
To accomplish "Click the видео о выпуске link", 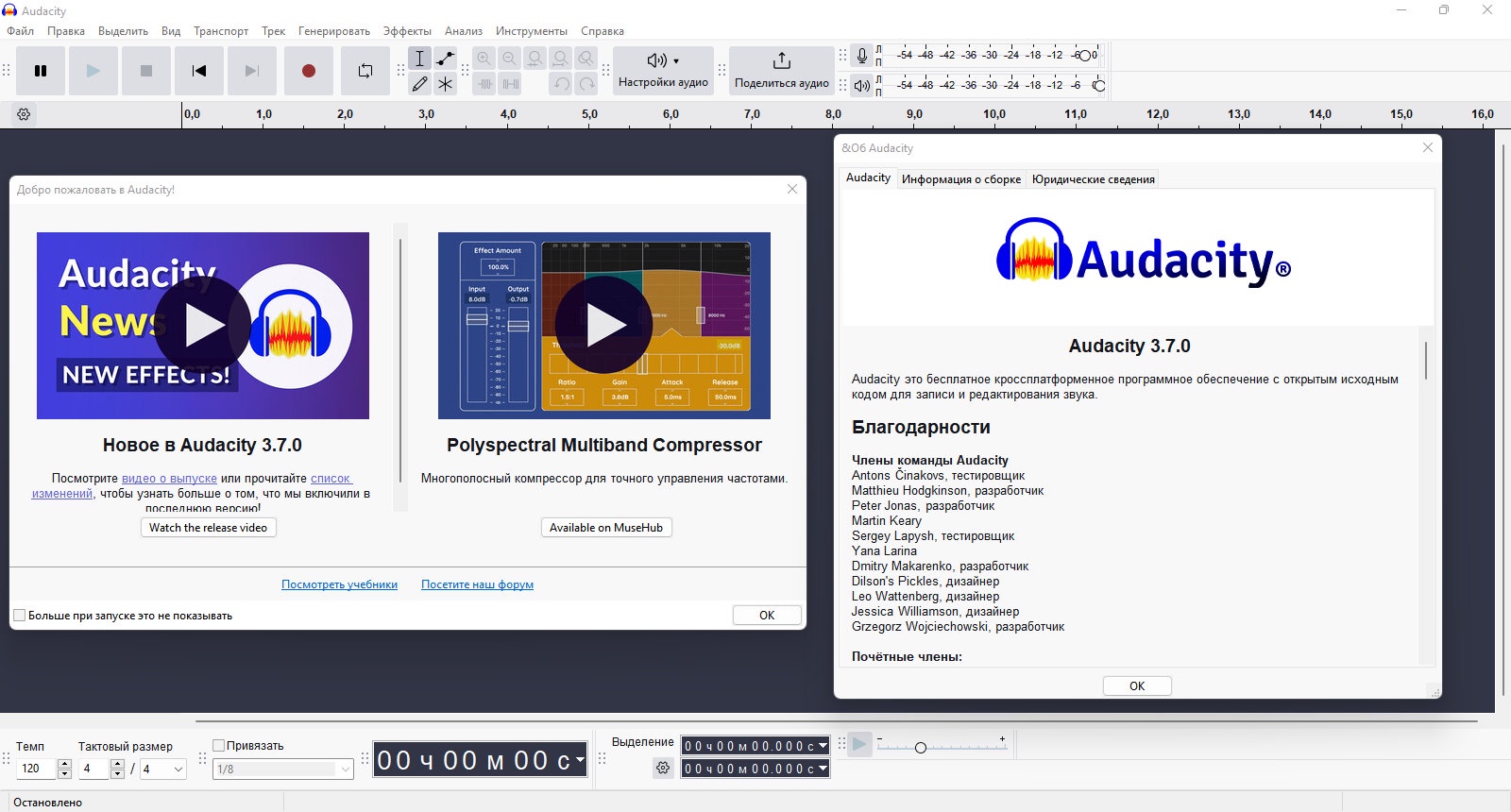I will [170, 479].
